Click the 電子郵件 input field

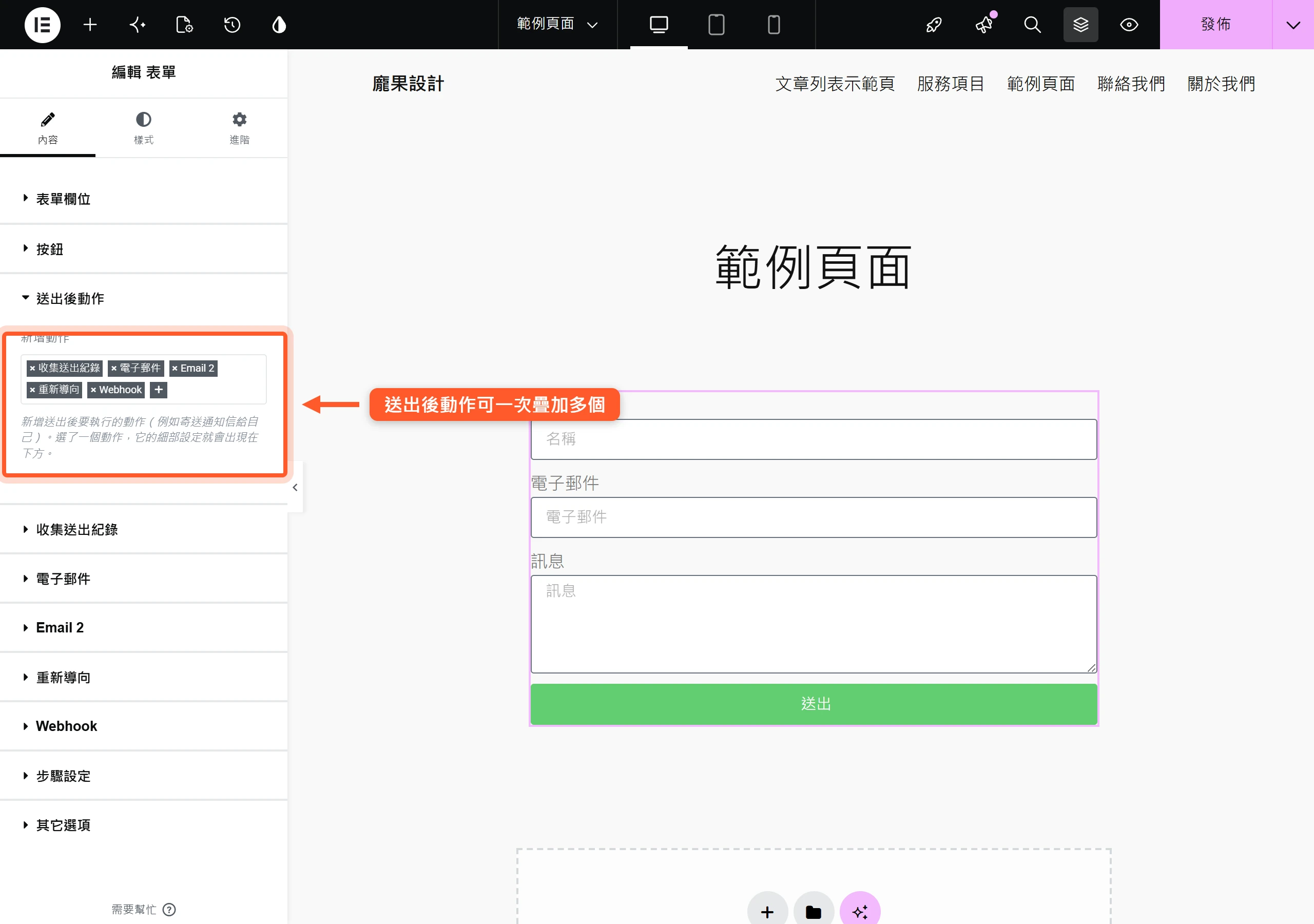coord(814,517)
